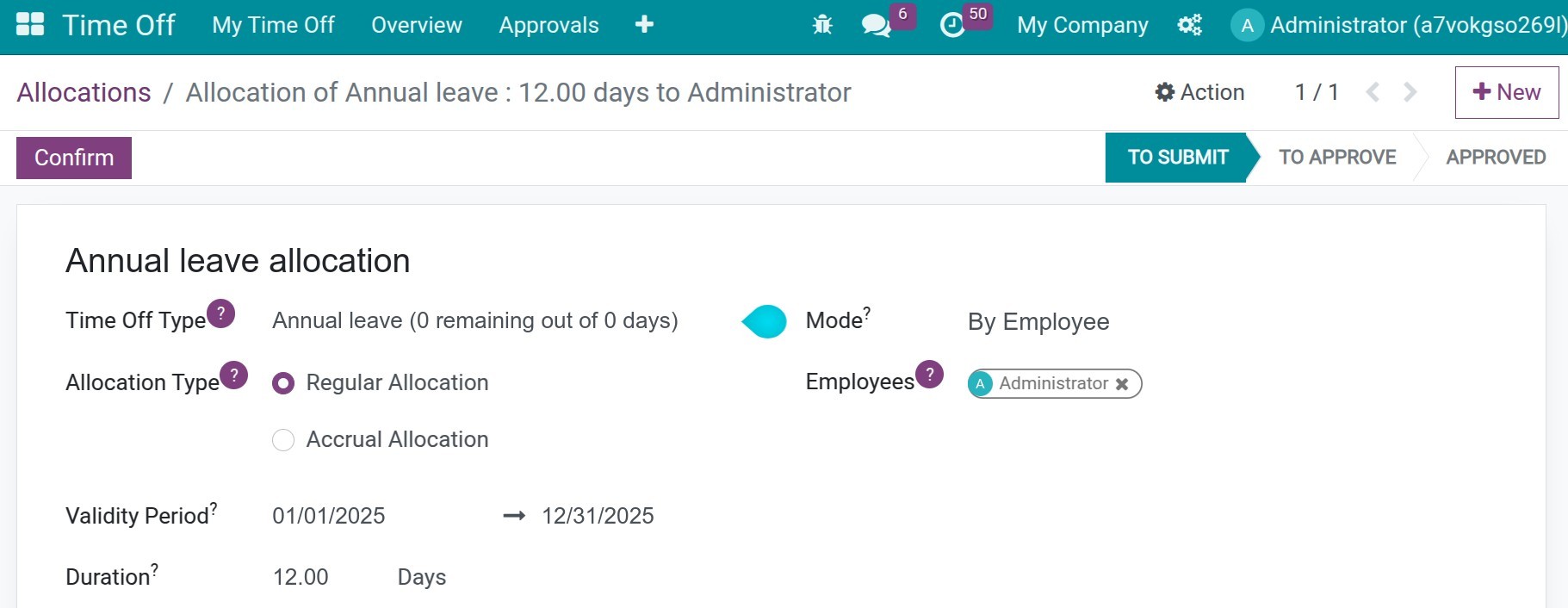The width and height of the screenshot is (1568, 608).
Task: Edit validity start date 01/01/2025
Action: (x=329, y=516)
